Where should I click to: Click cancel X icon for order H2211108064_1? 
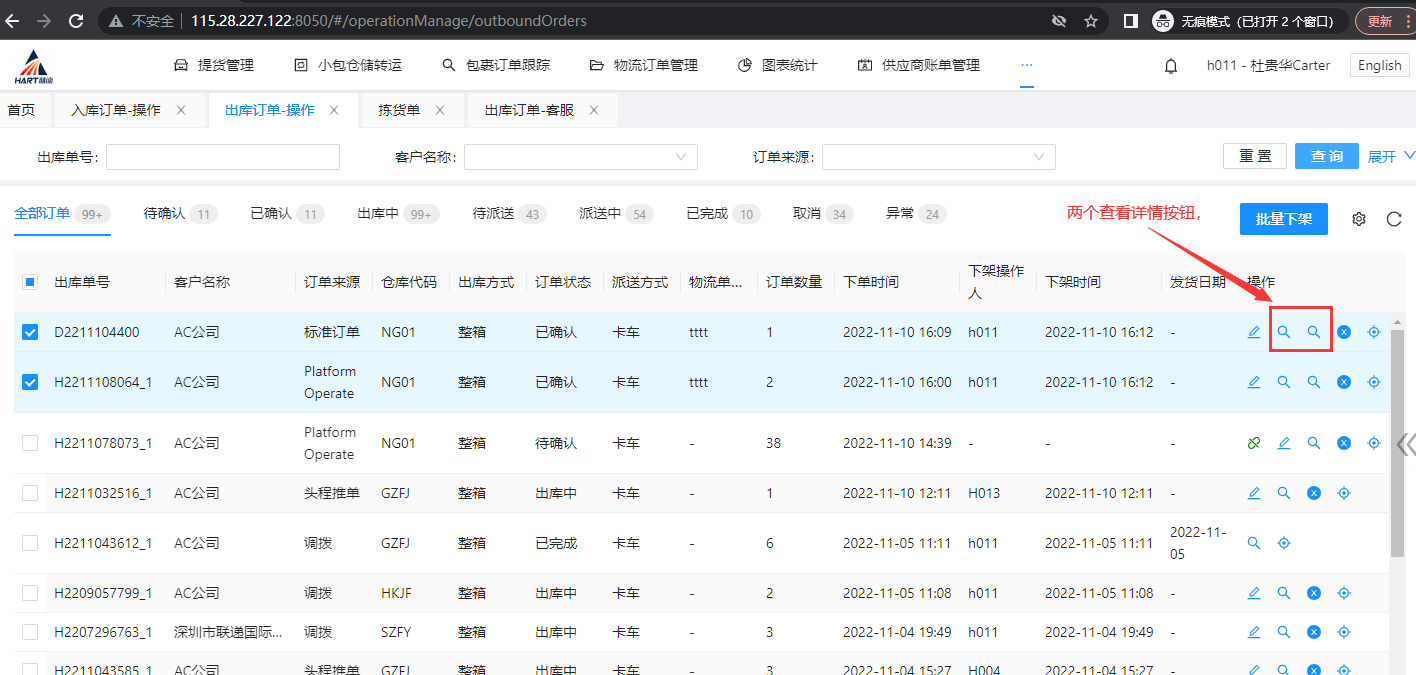(1344, 382)
